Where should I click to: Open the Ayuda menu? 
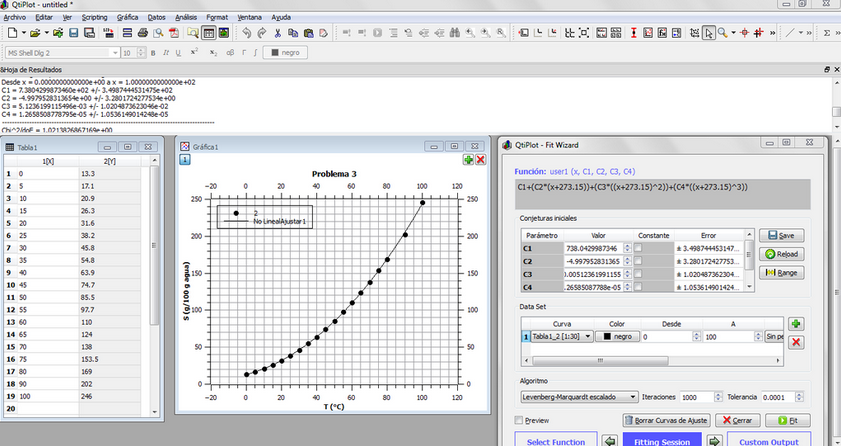[281, 17]
